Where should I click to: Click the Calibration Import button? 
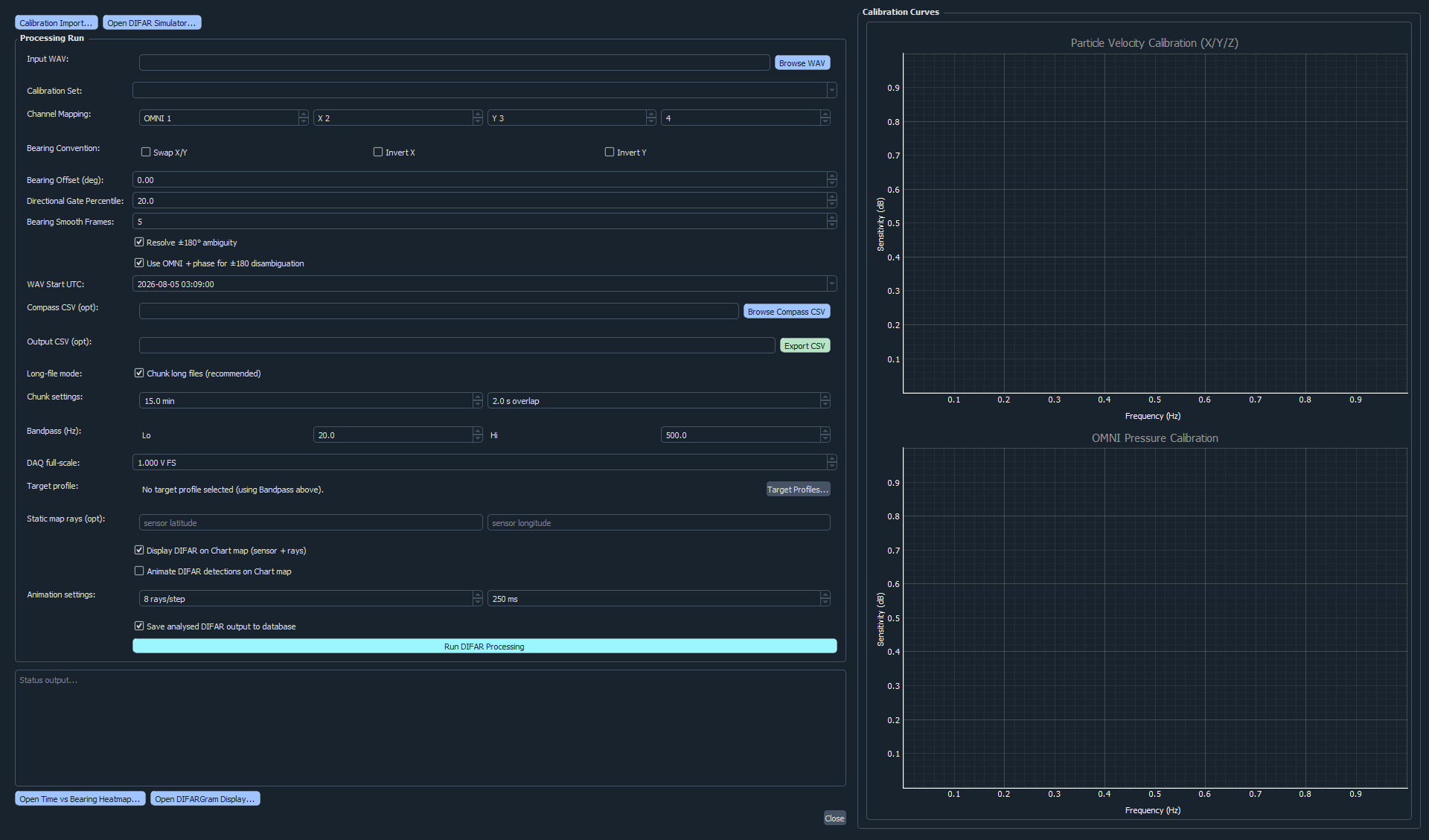[56, 23]
